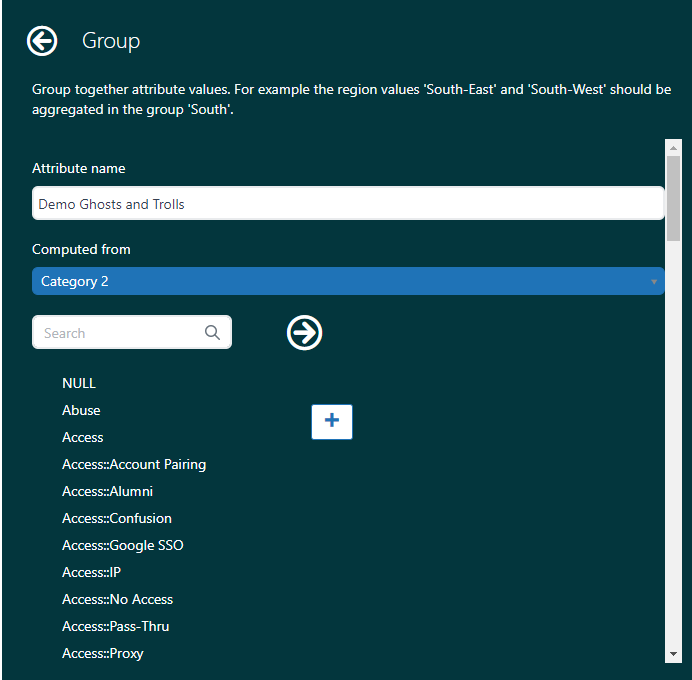
Task: Choose Access::No Access item
Action: click(x=118, y=599)
